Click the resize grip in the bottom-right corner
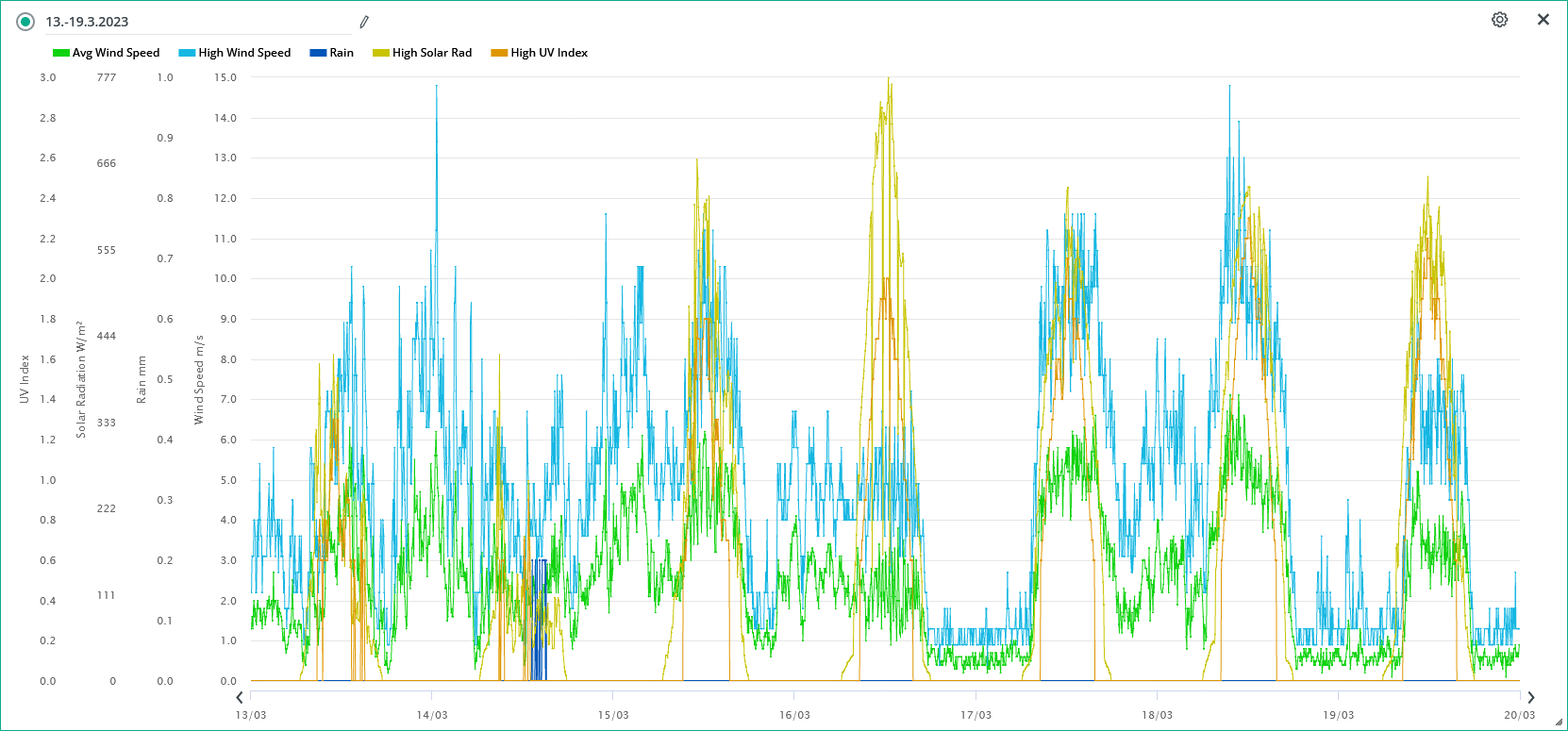This screenshot has height=731, width=1568. click(x=1559, y=723)
